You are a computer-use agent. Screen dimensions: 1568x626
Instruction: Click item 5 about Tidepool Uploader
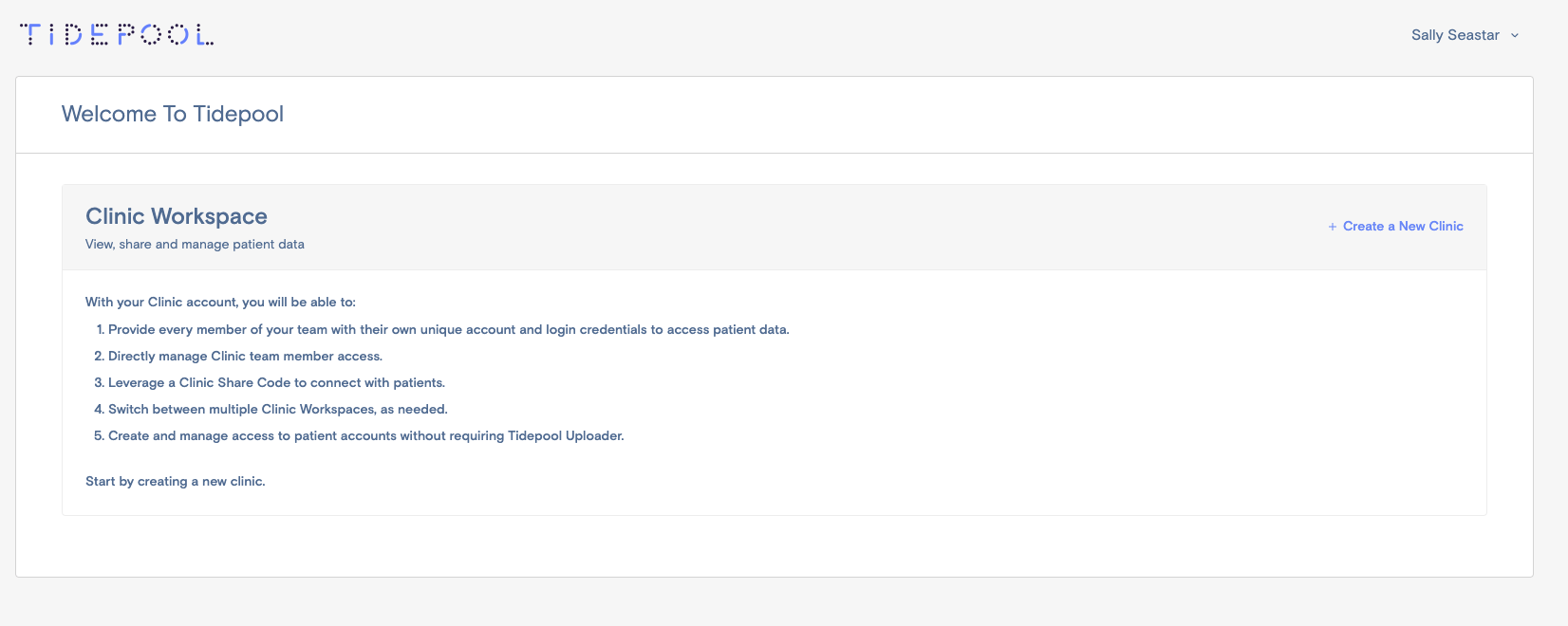[359, 436]
